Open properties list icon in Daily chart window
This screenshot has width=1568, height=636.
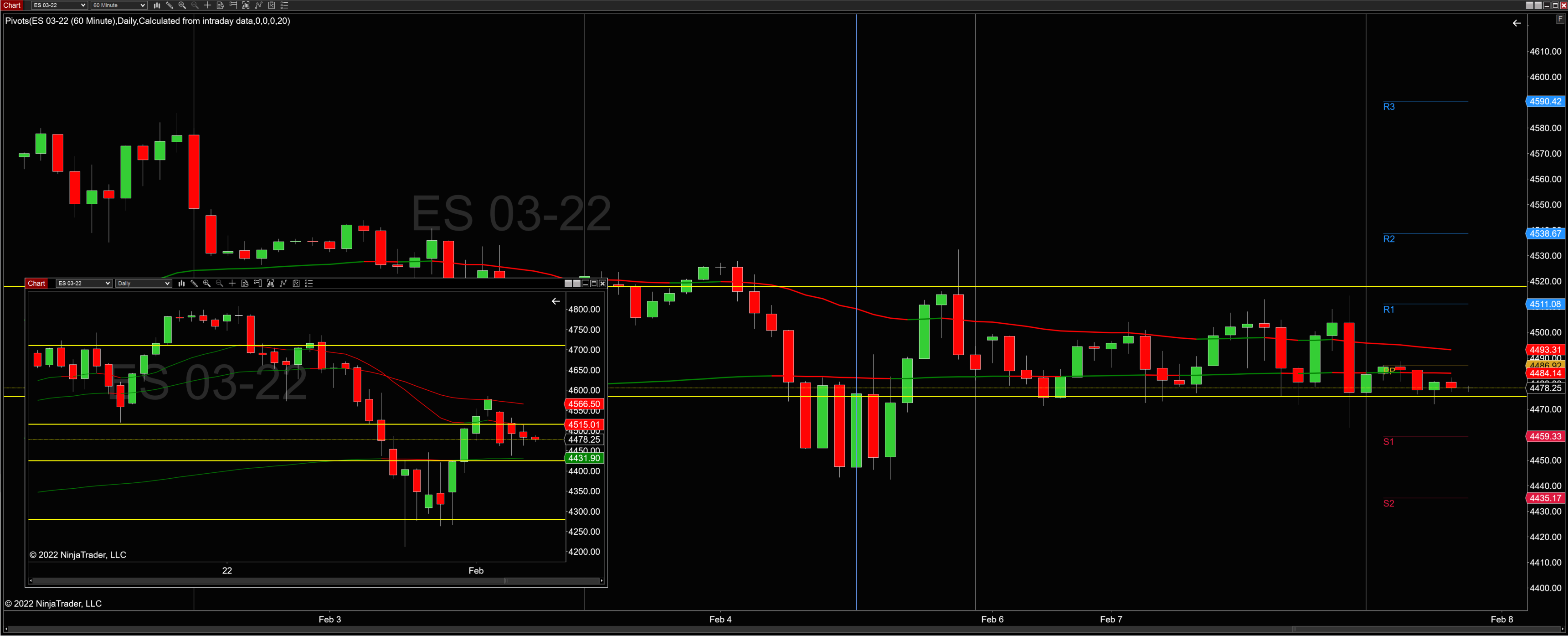[308, 283]
